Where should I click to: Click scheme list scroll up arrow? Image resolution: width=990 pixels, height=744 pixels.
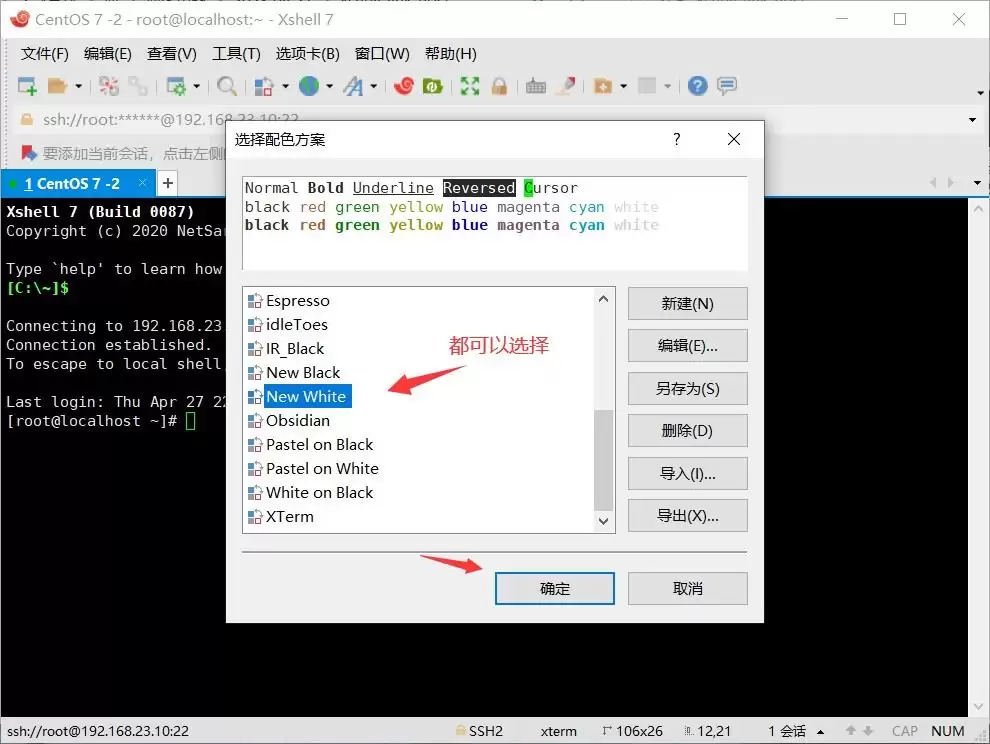click(604, 299)
